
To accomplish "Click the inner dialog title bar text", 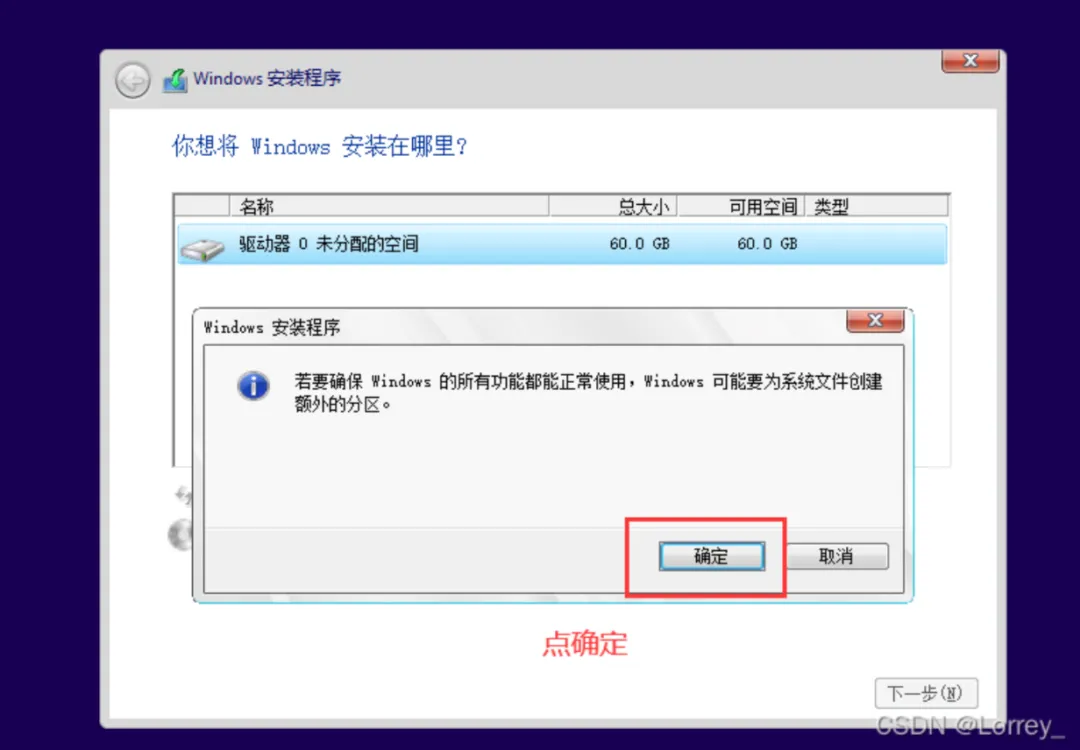I will click(272, 327).
